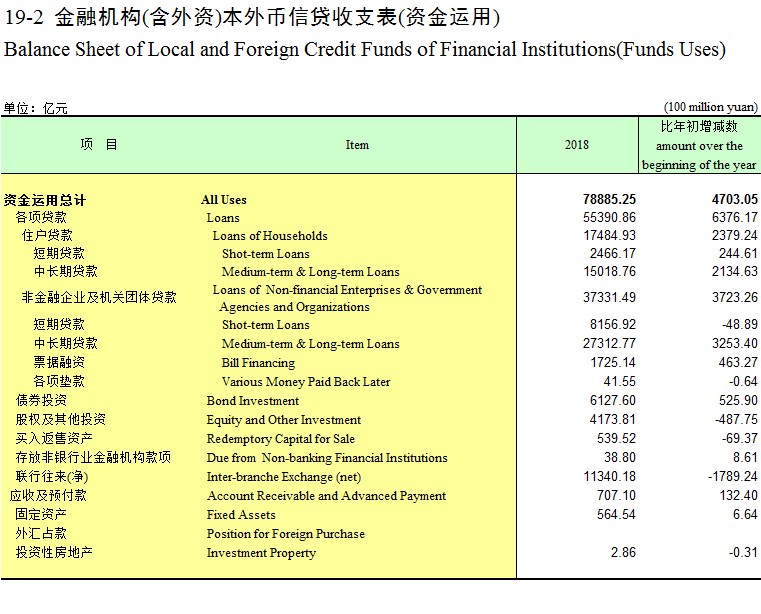Click the value -0.64
Viewport: 761px width, 614px height.
743,381
